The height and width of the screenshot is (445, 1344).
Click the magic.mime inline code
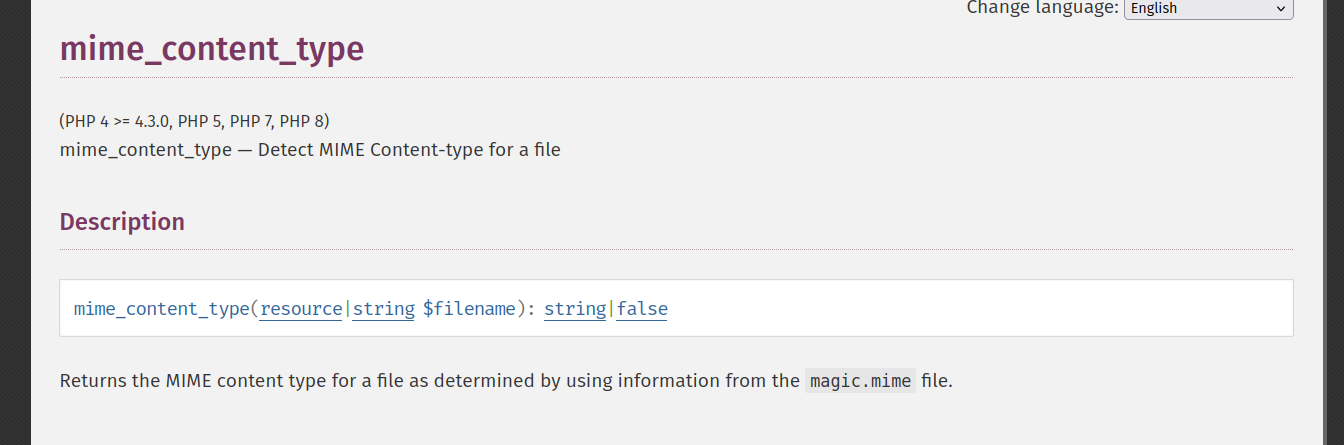point(860,381)
